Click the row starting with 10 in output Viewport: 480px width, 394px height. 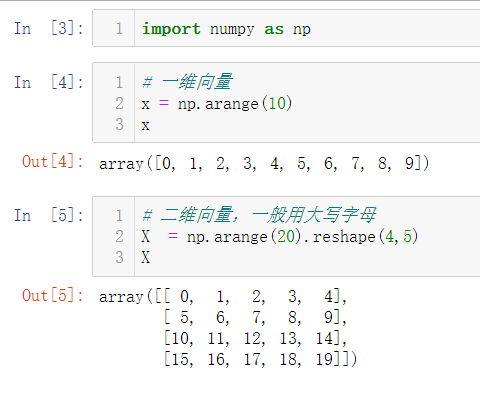[x=256, y=338]
